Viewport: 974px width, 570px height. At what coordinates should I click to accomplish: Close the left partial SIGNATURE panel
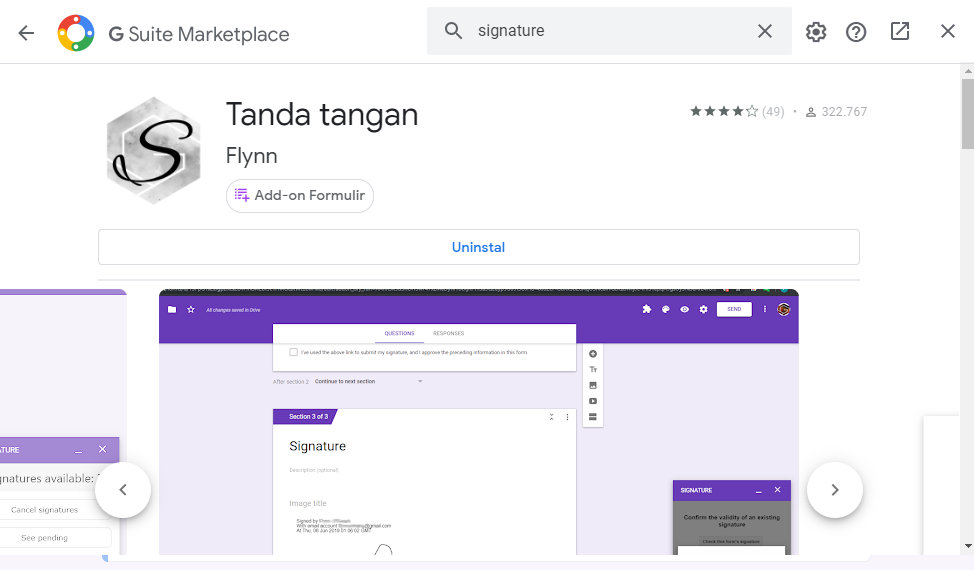click(x=102, y=449)
